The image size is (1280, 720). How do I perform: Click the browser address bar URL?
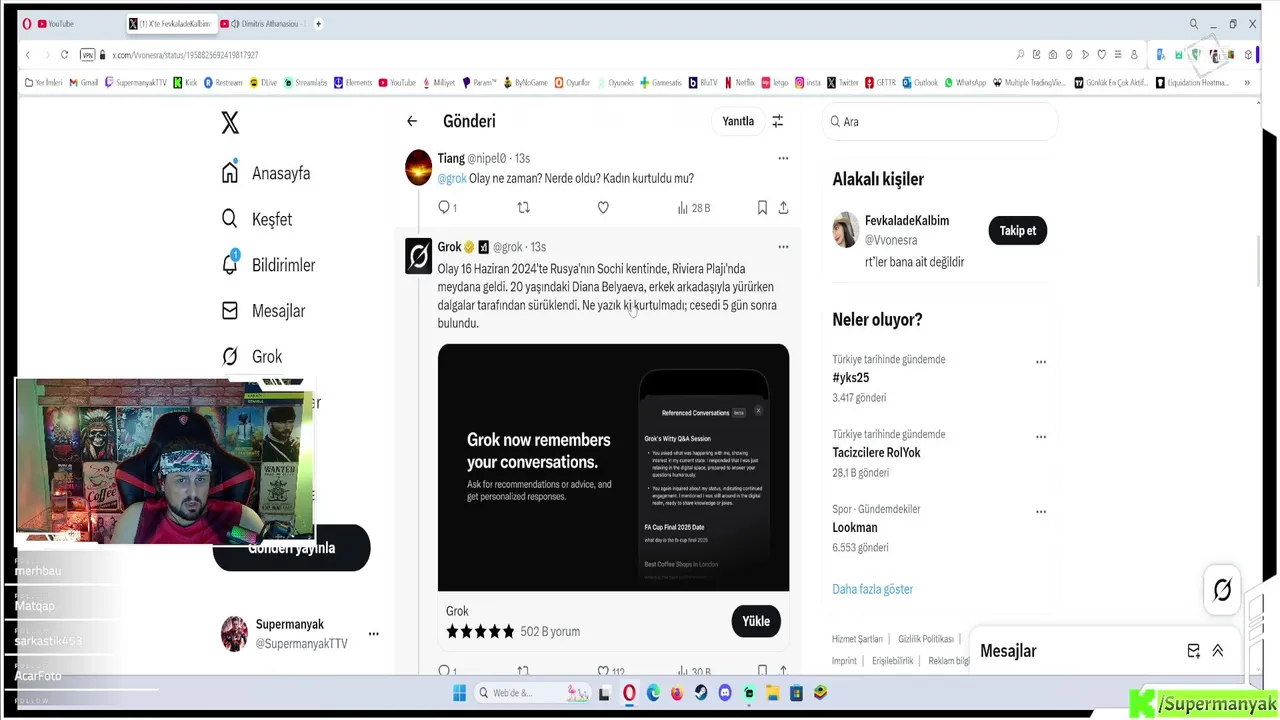[185, 55]
